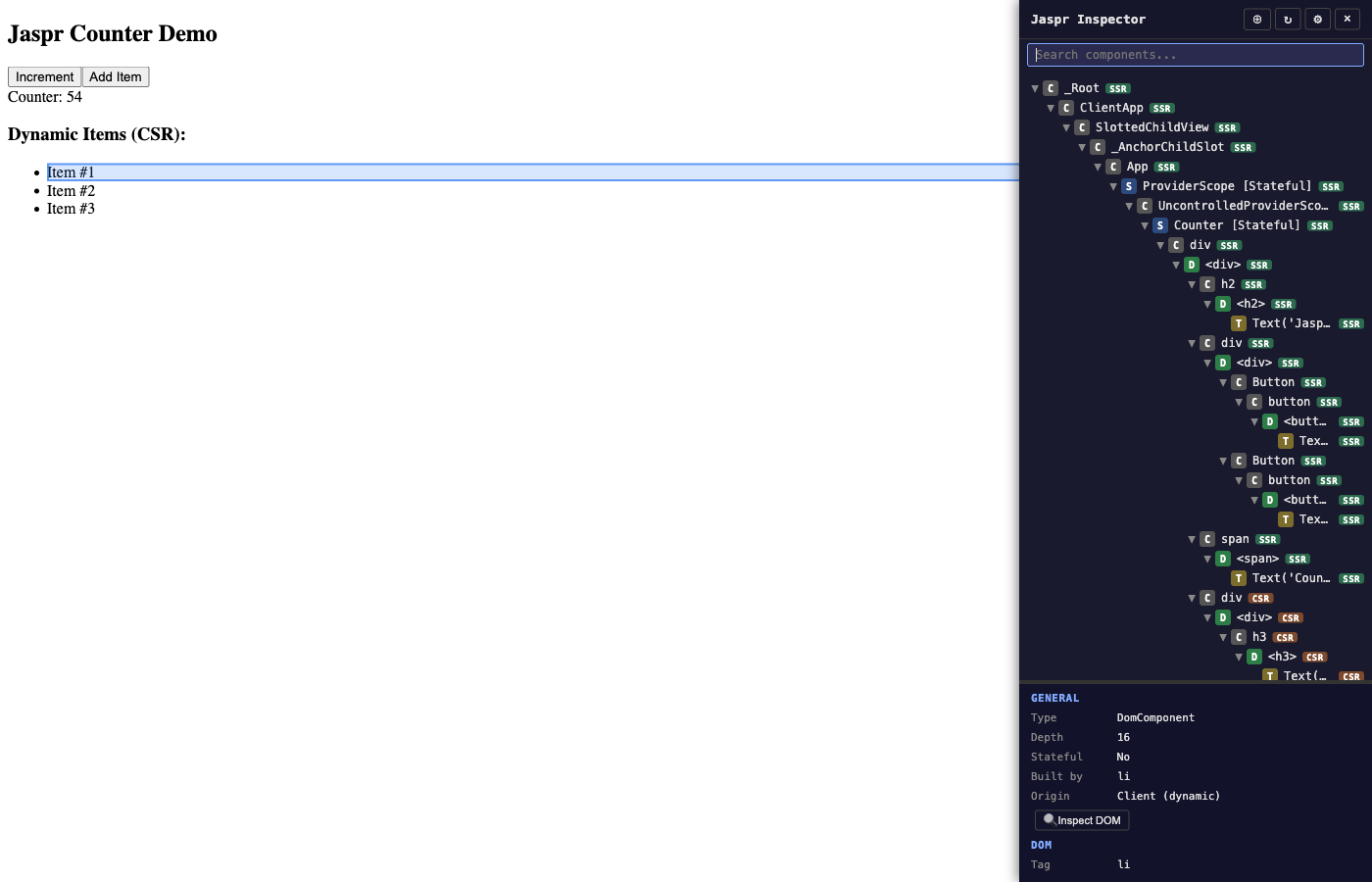The width and height of the screenshot is (1372, 882).
Task: Click the Depth value 16
Action: (x=1123, y=737)
